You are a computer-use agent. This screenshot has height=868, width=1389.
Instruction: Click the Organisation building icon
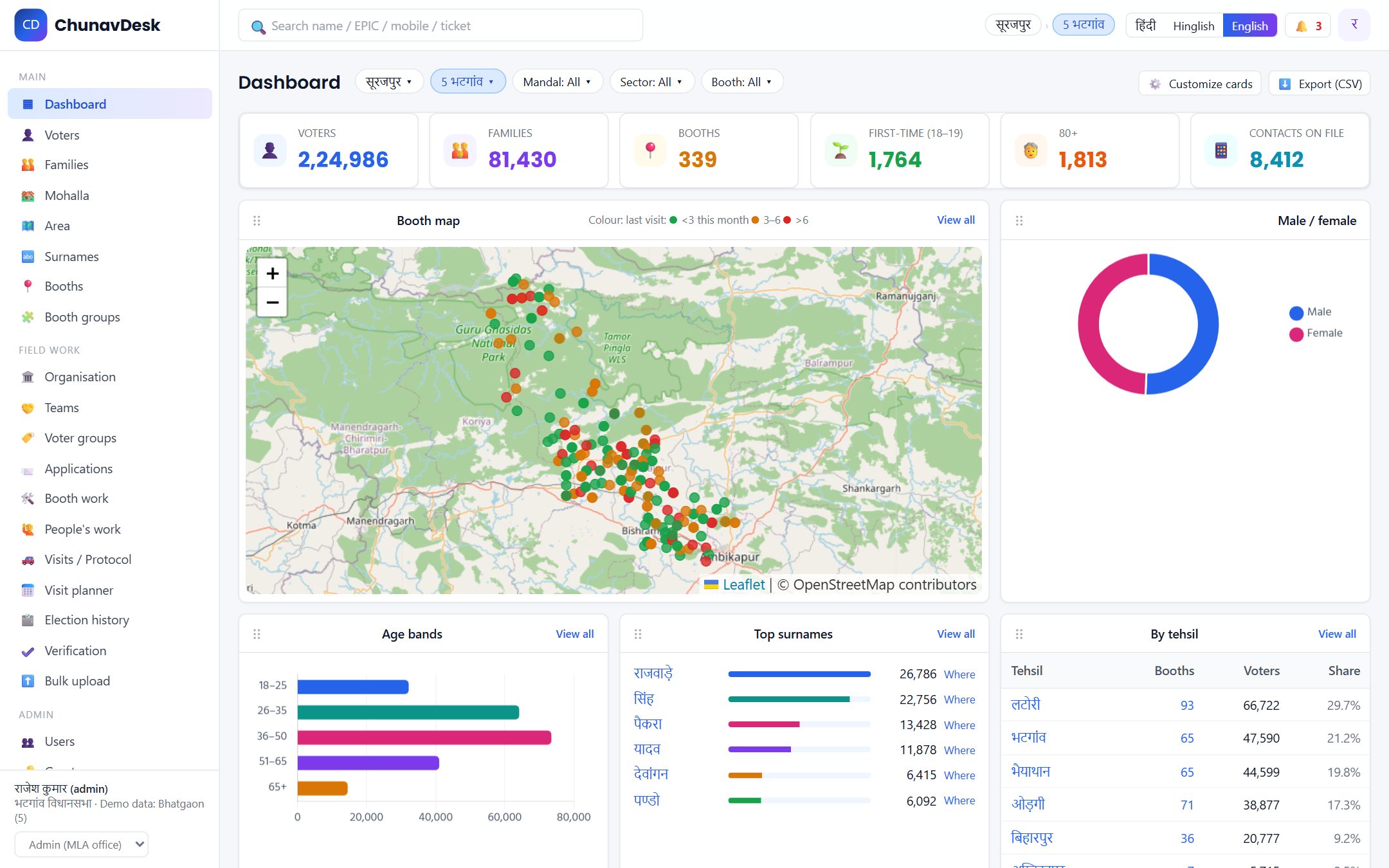28,377
